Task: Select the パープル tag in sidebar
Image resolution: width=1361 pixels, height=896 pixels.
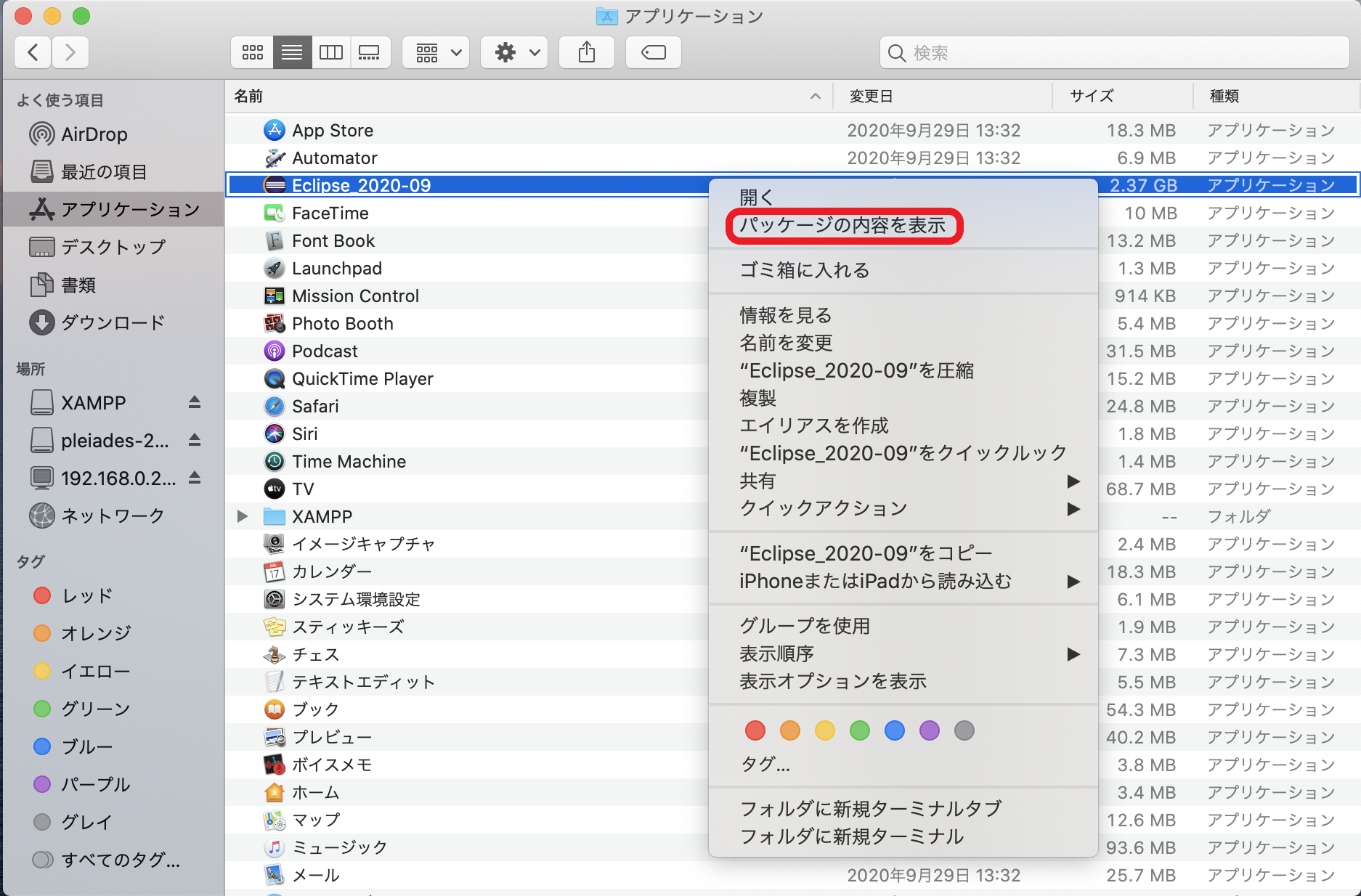Action: 82,784
